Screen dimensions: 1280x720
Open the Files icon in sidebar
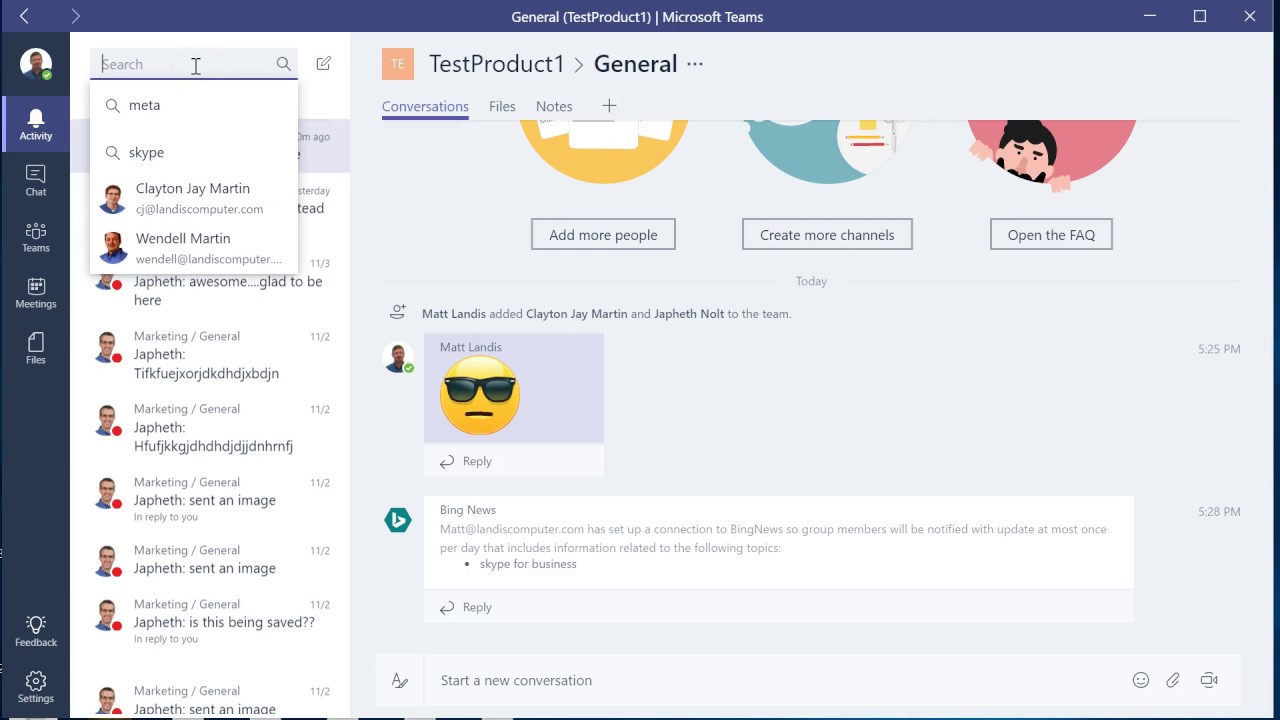click(36, 348)
